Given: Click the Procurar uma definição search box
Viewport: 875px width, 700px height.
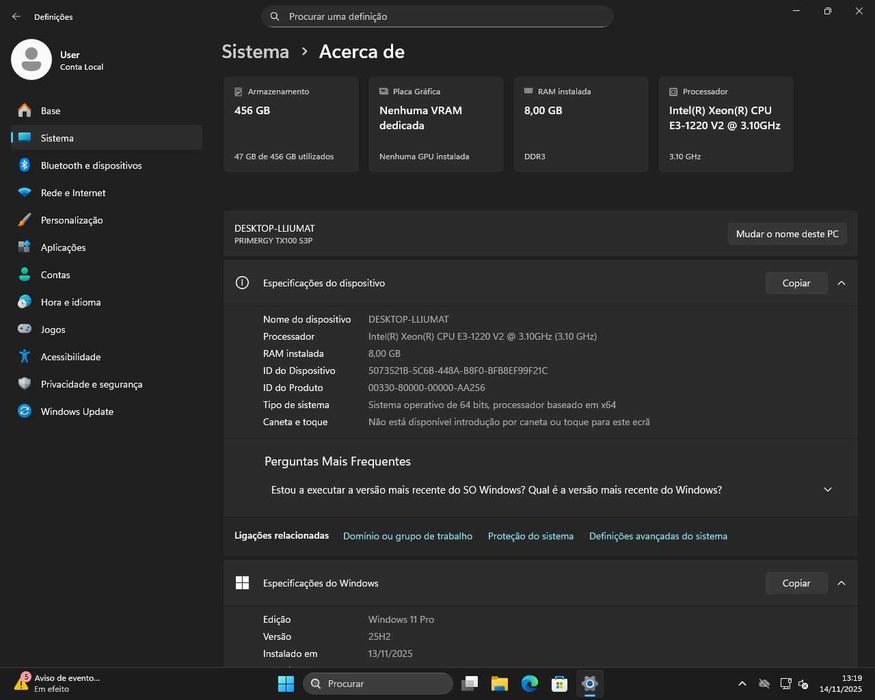Looking at the screenshot, I should click(438, 17).
